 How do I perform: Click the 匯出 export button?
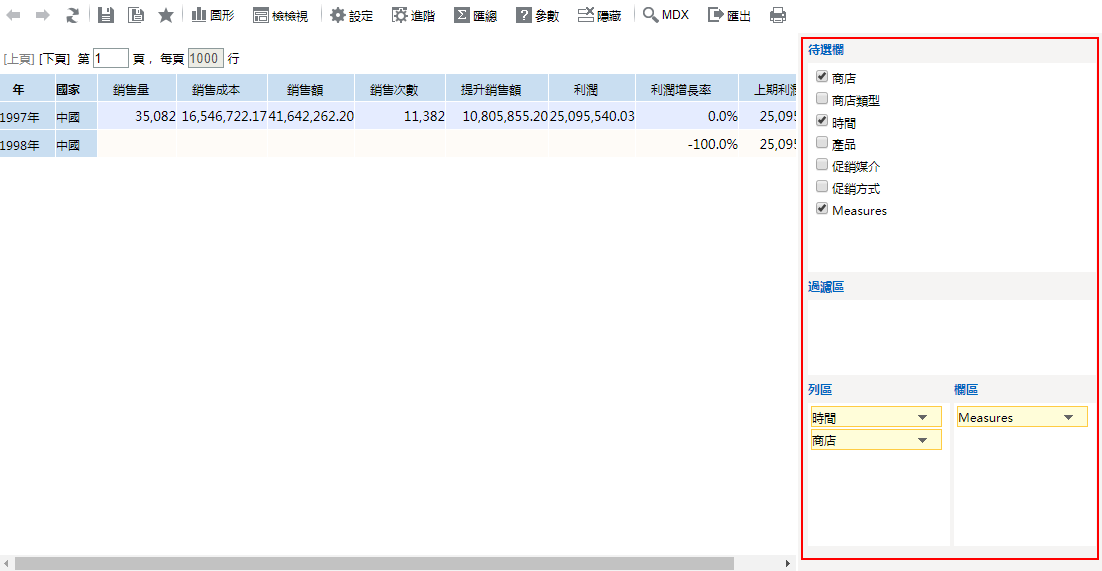tap(729, 16)
